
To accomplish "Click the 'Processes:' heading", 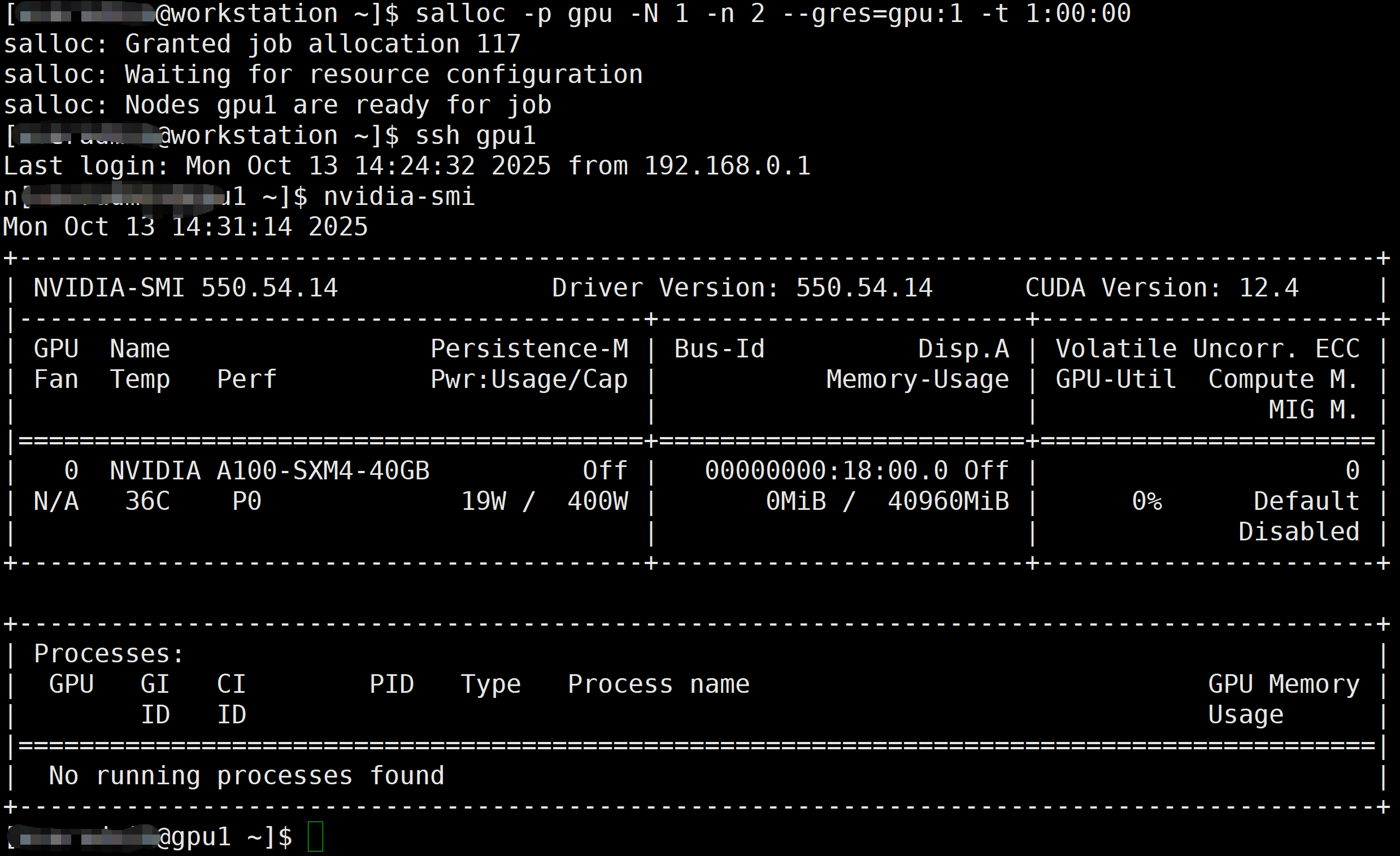I will click(x=109, y=654).
